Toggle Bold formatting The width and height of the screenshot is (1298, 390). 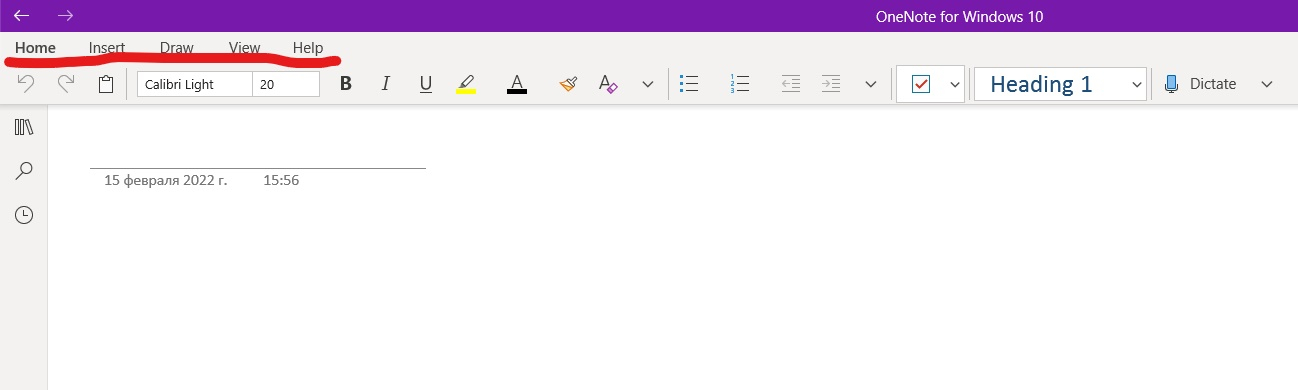coord(346,84)
